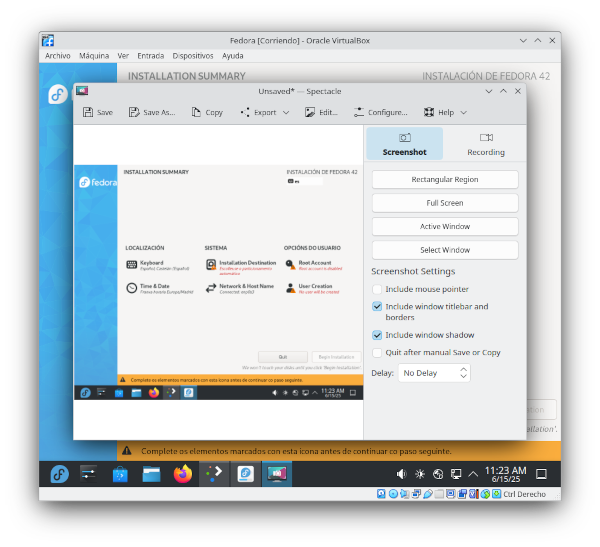Open the Dolphin file manager from taskbar
The height and width of the screenshot is (547, 600).
[152, 474]
